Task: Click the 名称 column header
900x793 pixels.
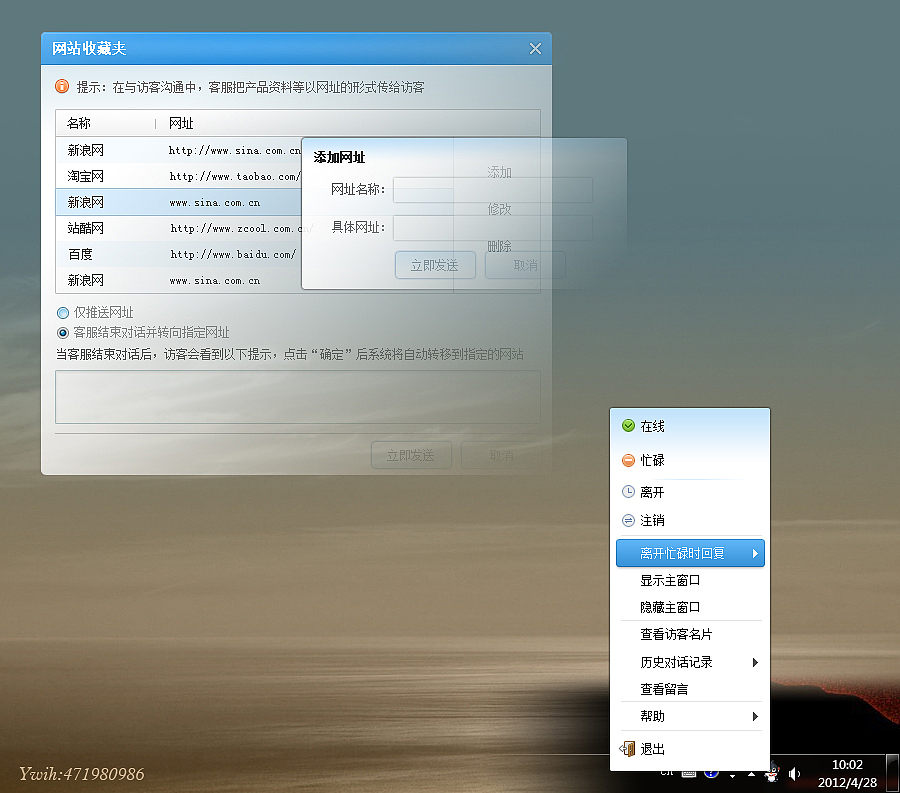Action: pyautogui.click(x=79, y=123)
